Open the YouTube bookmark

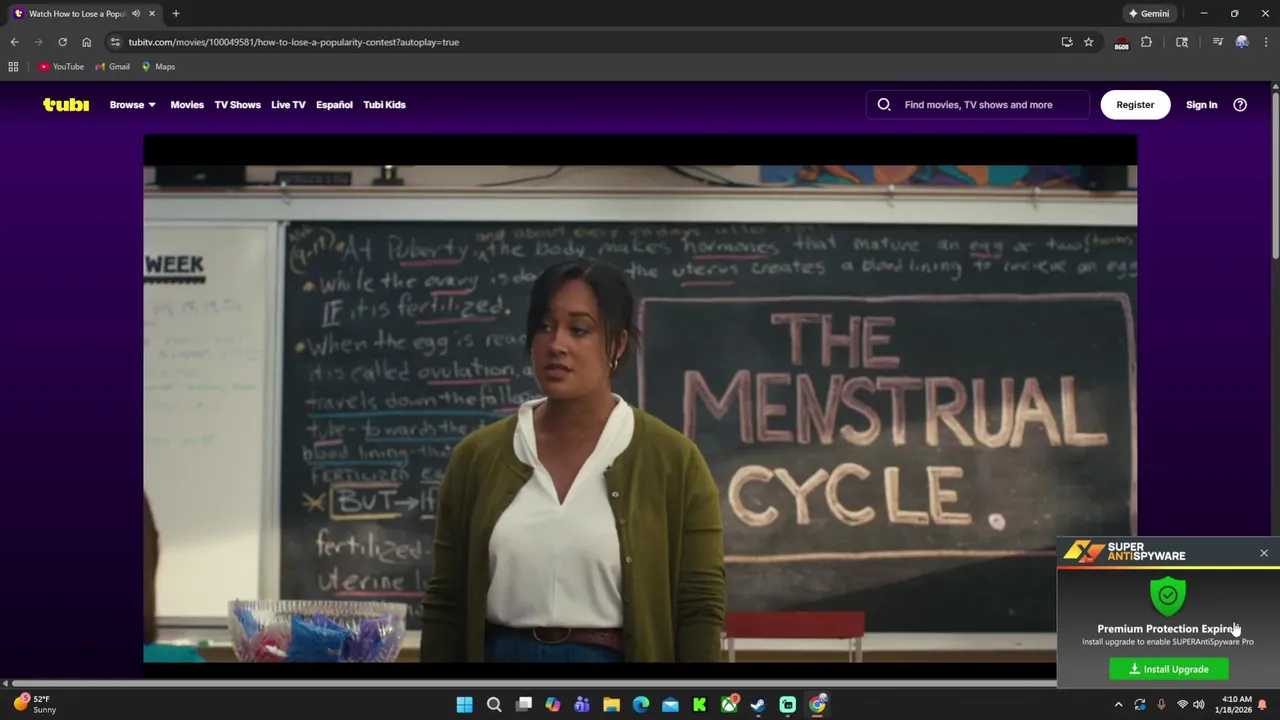[61, 67]
